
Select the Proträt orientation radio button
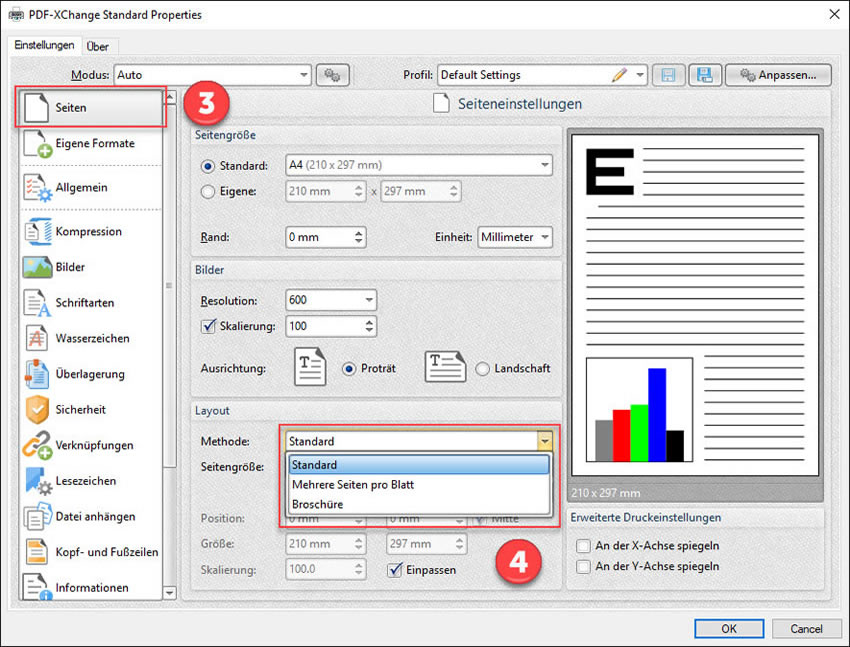pos(349,368)
